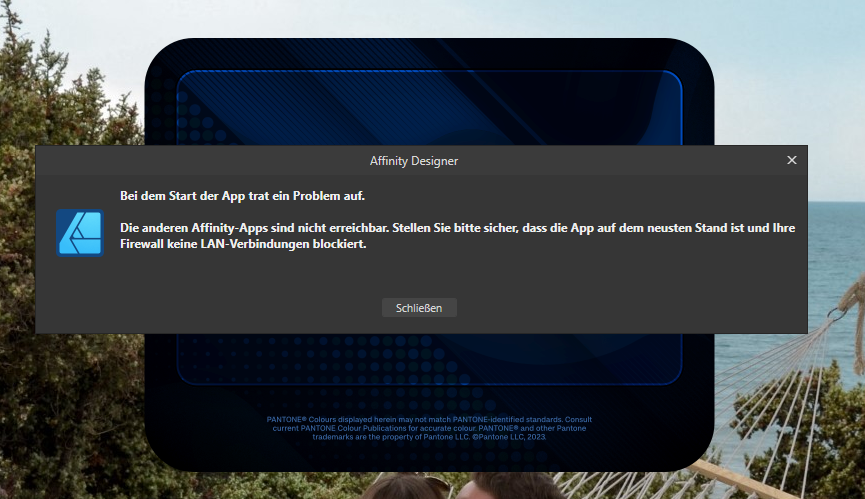865x499 pixels.
Task: Click the message about Affinity-Apps nicht erreichbar
Action: tap(457, 235)
